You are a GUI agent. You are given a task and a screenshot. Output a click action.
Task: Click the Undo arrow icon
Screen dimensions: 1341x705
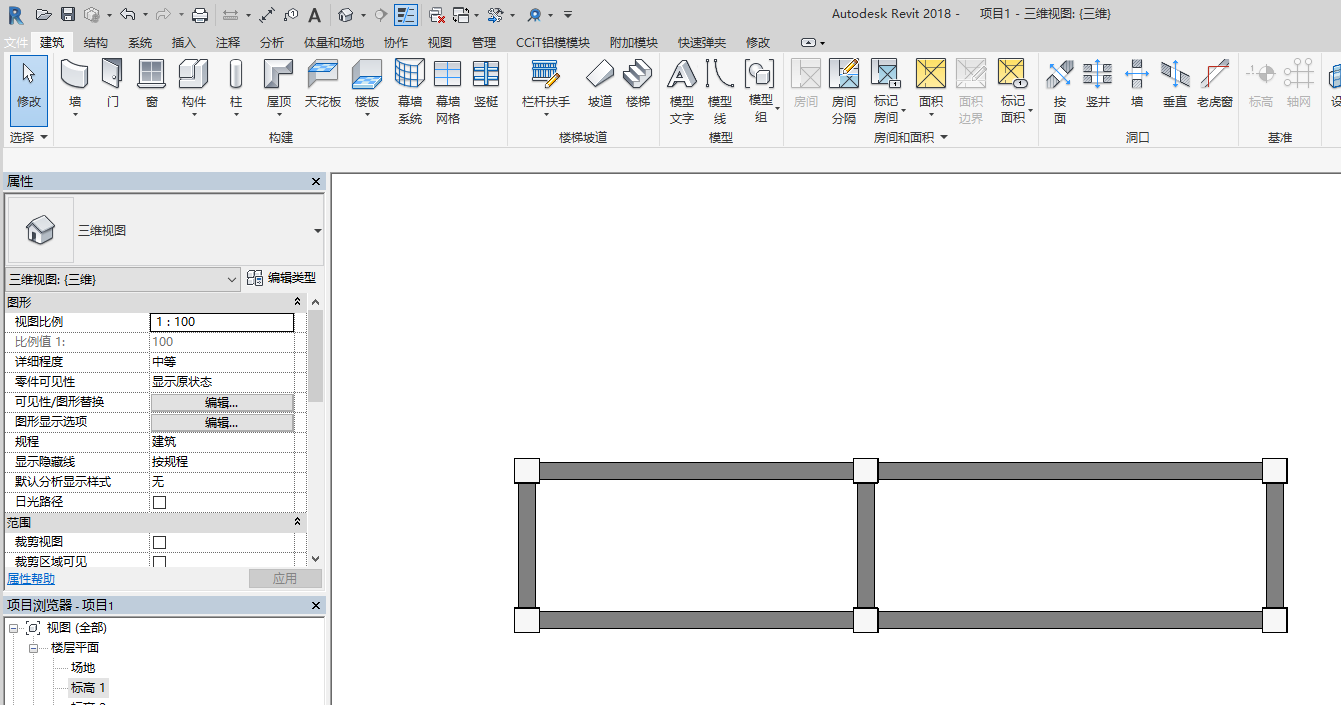click(x=127, y=14)
